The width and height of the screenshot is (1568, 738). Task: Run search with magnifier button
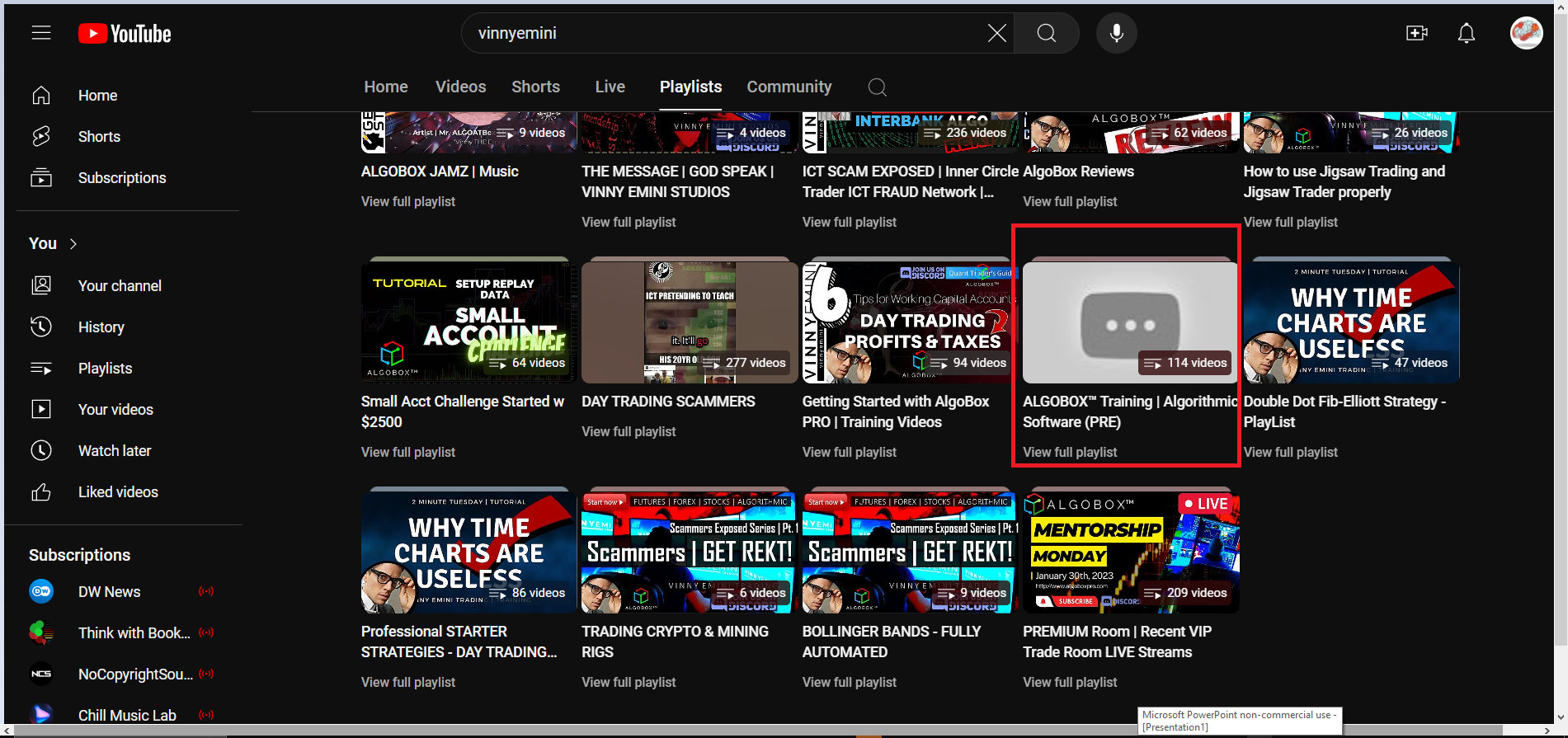pyautogui.click(x=1046, y=33)
